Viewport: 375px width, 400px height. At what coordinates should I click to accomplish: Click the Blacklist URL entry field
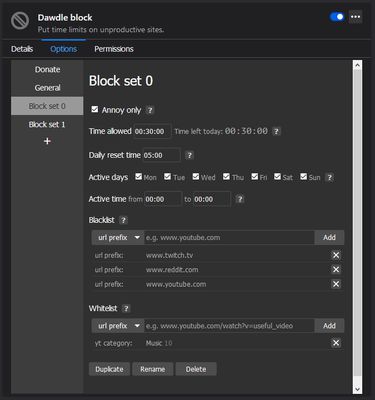click(229, 238)
